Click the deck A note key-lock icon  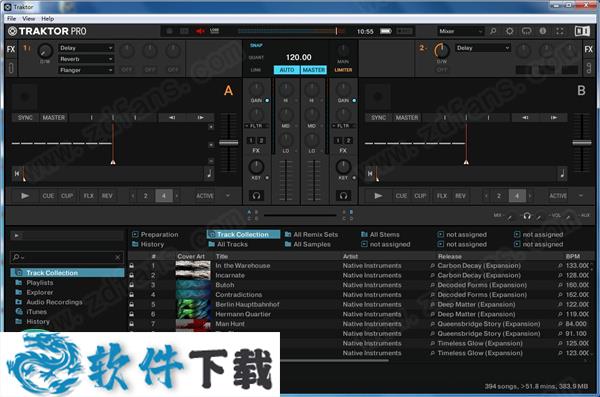click(x=209, y=174)
